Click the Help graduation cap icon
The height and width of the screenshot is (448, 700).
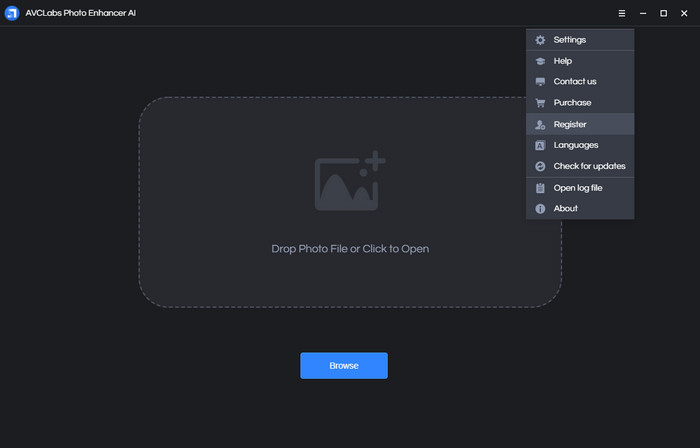(x=540, y=61)
